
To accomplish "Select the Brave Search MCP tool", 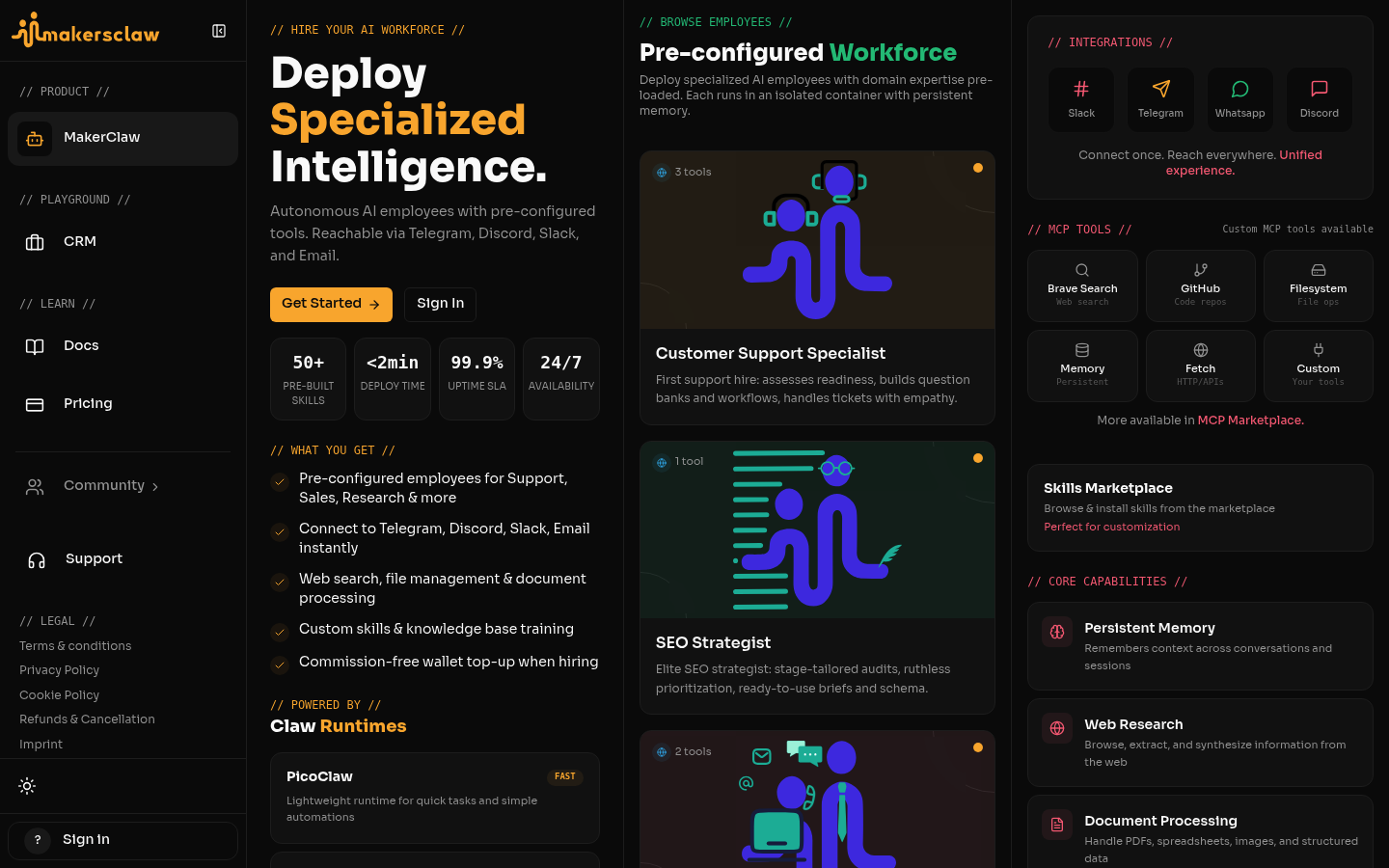I will (x=1082, y=285).
